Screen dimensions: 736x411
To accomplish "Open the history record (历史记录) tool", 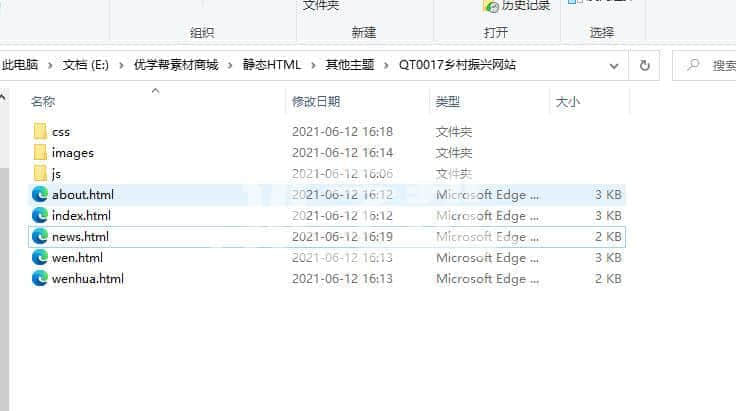I will tap(517, 6).
